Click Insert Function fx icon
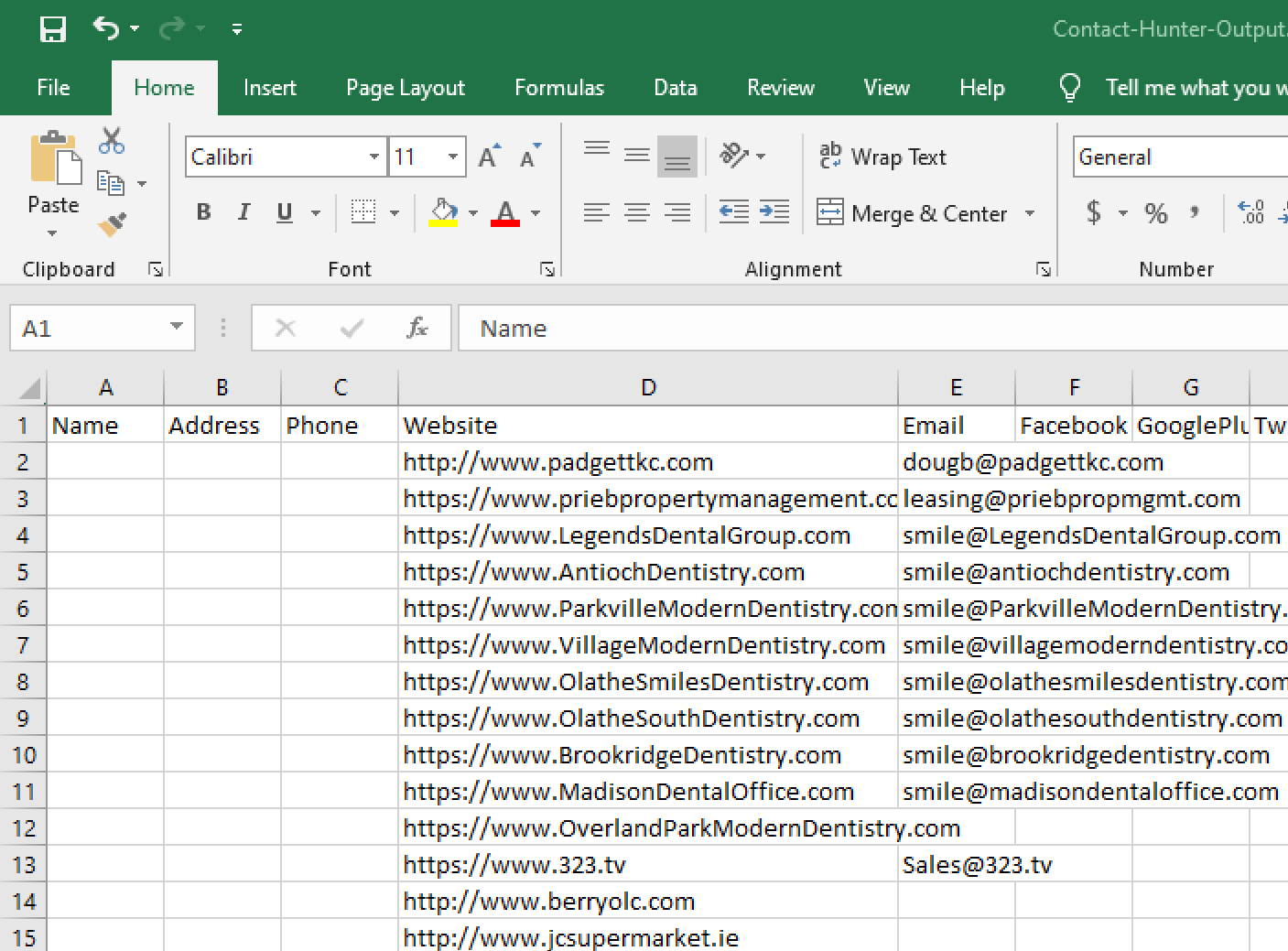The image size is (1288, 951). click(417, 328)
